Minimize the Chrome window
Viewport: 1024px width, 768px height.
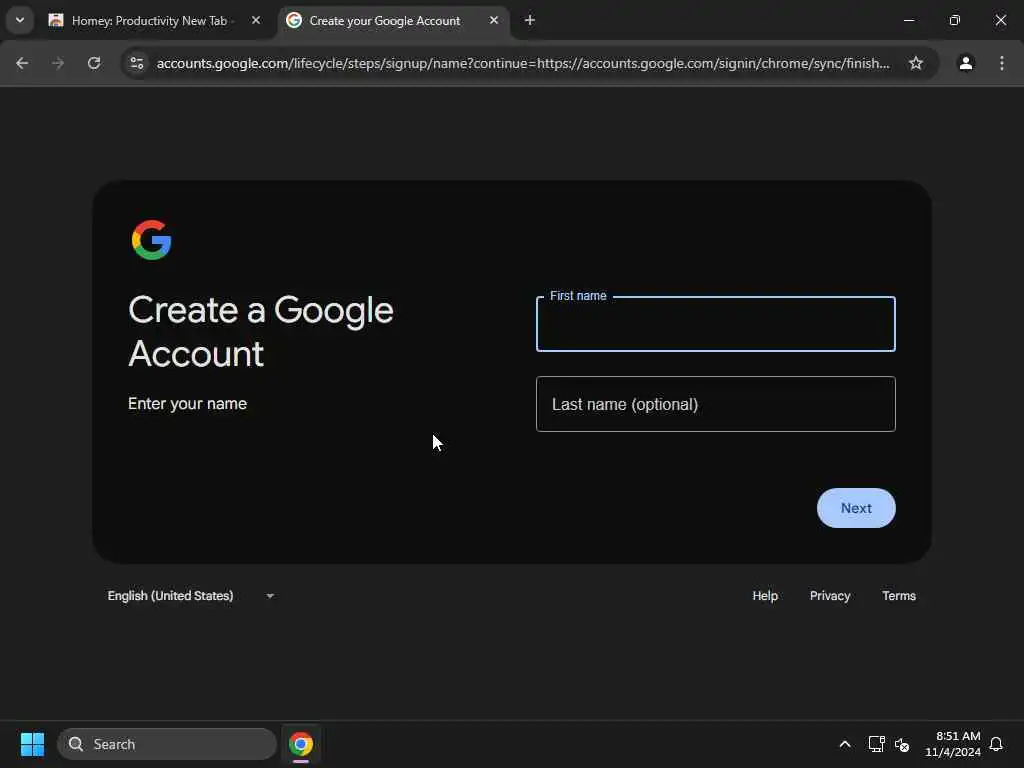(x=908, y=20)
